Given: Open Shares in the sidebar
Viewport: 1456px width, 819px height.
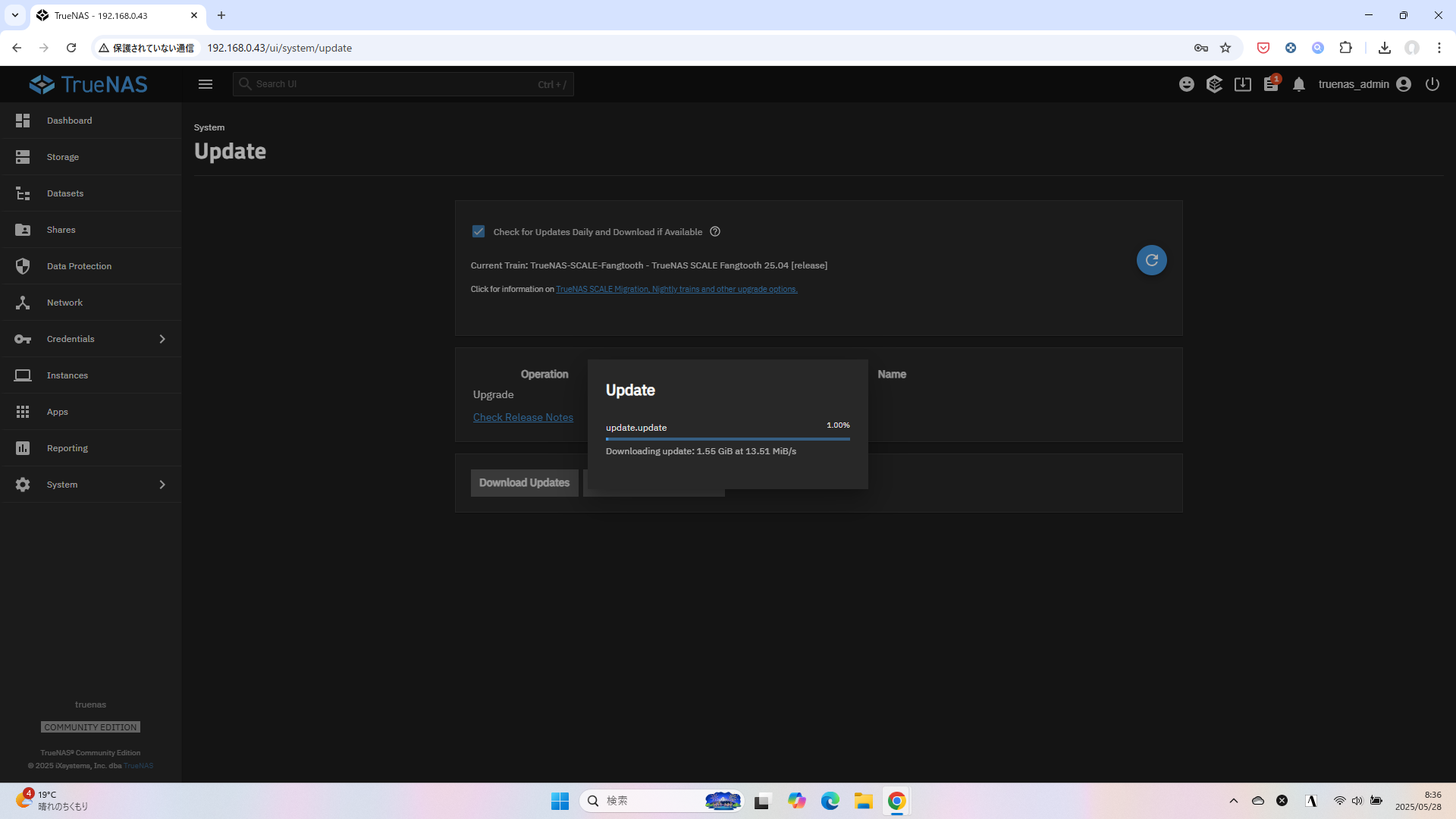Looking at the screenshot, I should tap(91, 230).
